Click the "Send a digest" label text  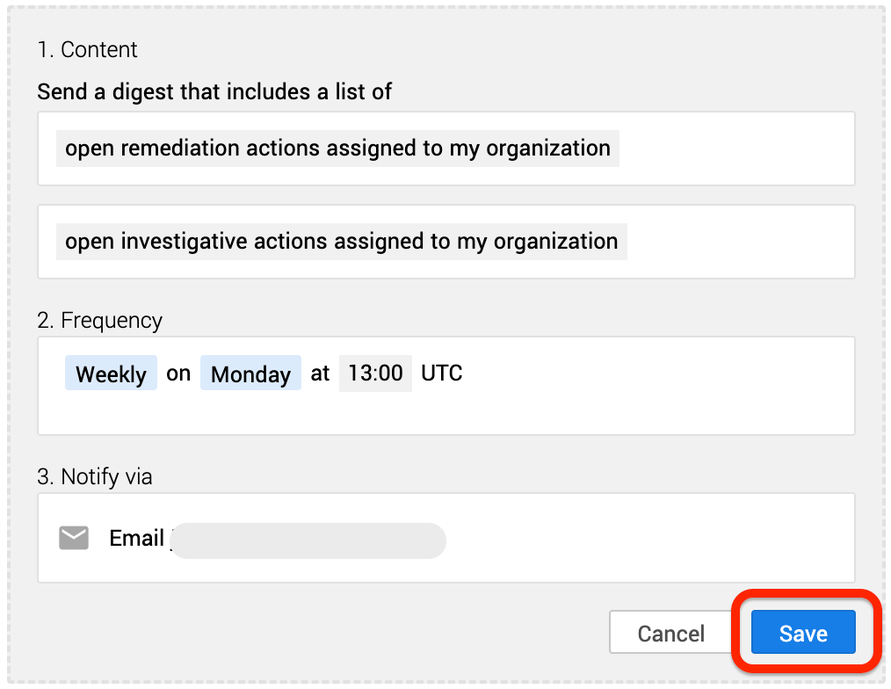click(214, 91)
